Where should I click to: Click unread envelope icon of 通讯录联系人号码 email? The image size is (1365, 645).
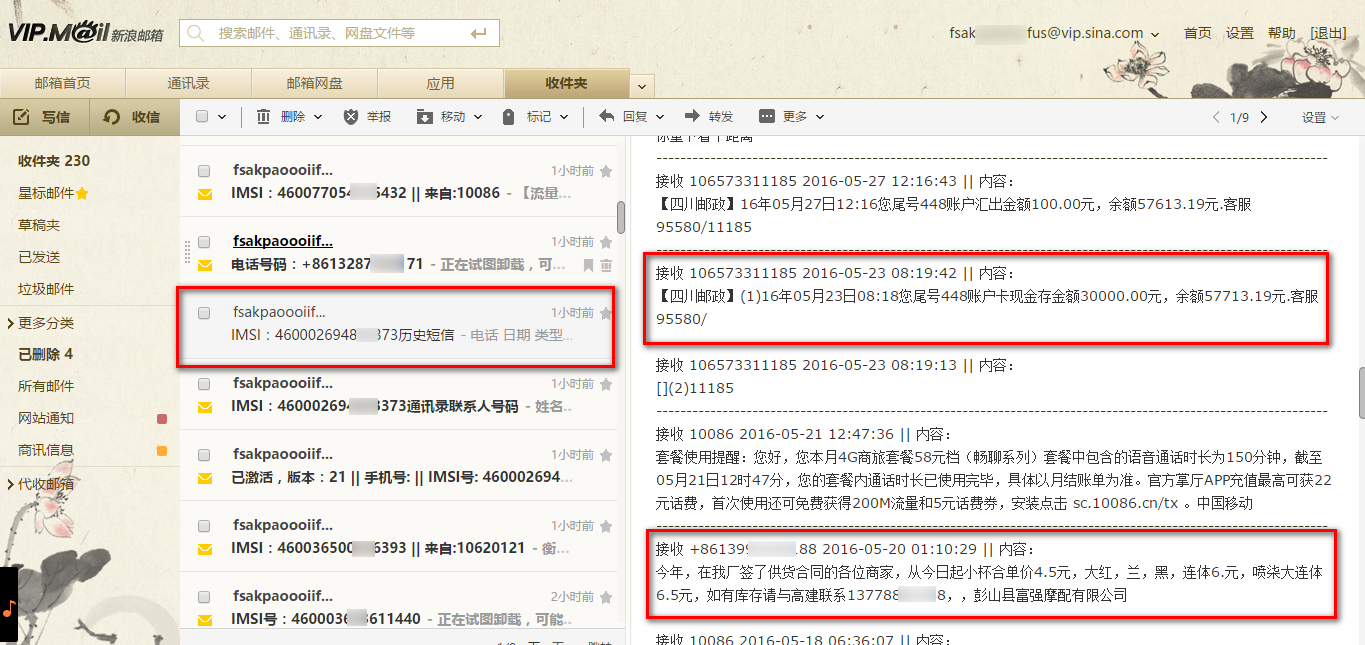[205, 407]
